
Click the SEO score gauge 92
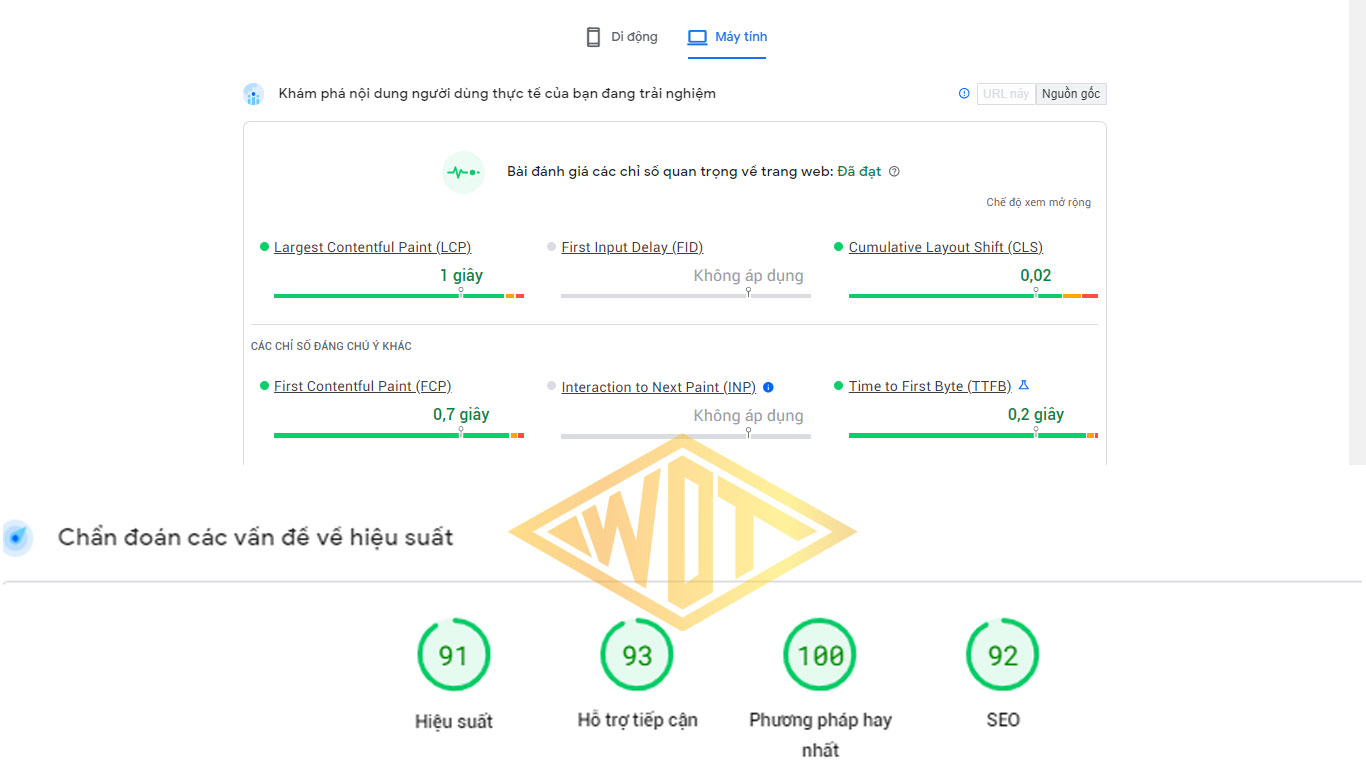(x=1003, y=655)
